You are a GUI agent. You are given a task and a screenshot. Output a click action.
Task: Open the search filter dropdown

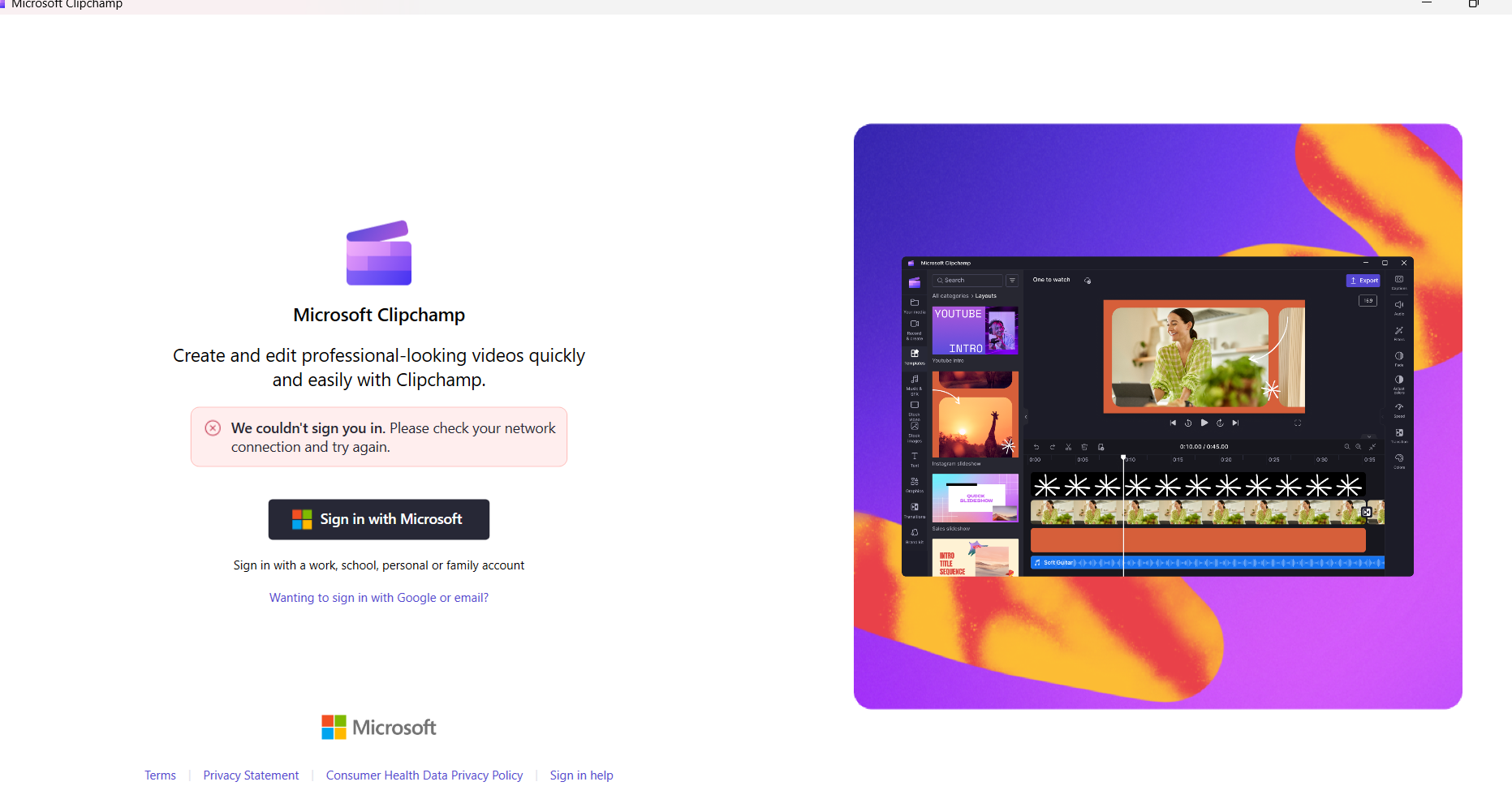point(1012,280)
